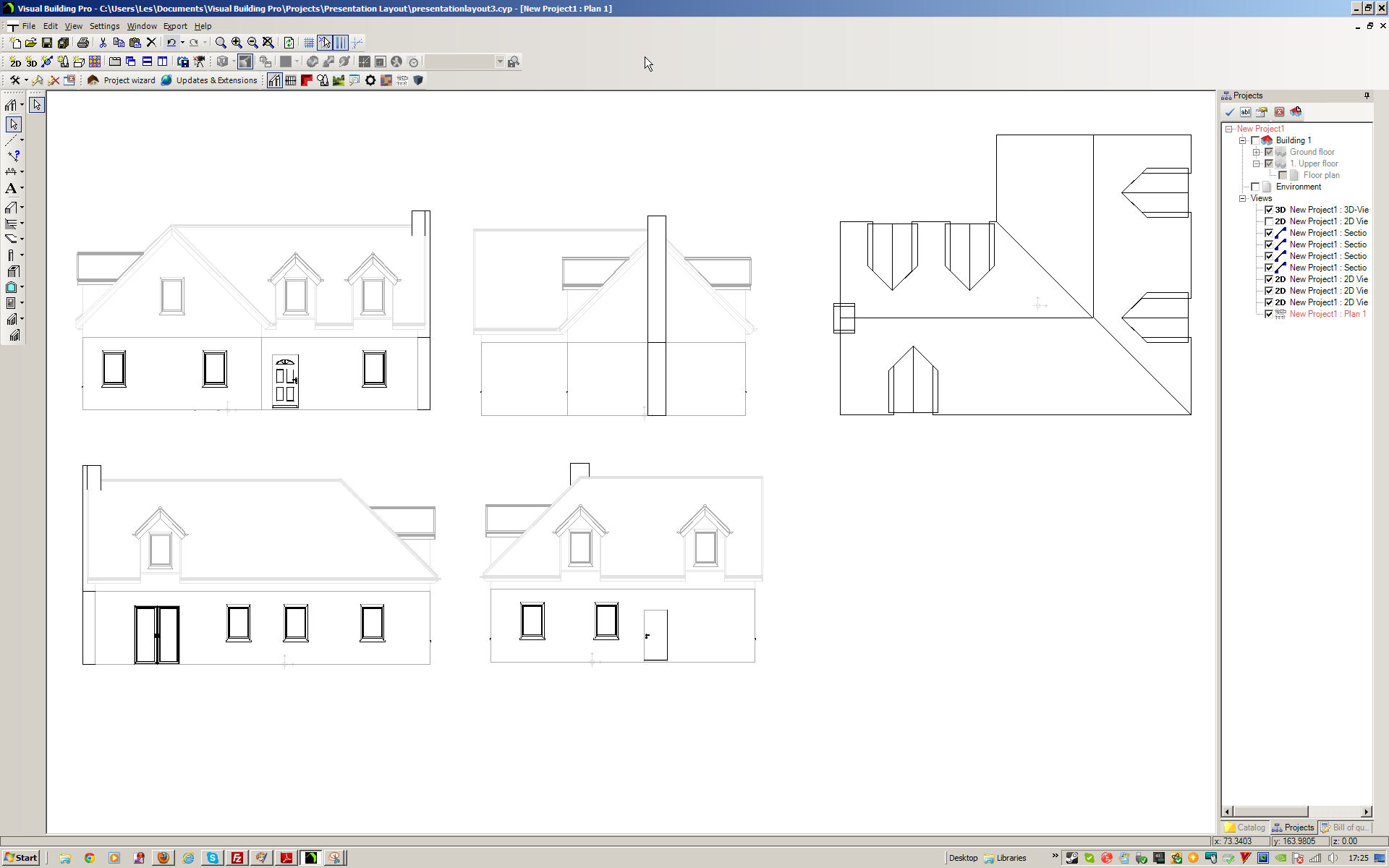Uncheck the 3D-View checkbox in Views
This screenshot has height=868, width=1389.
coord(1268,210)
